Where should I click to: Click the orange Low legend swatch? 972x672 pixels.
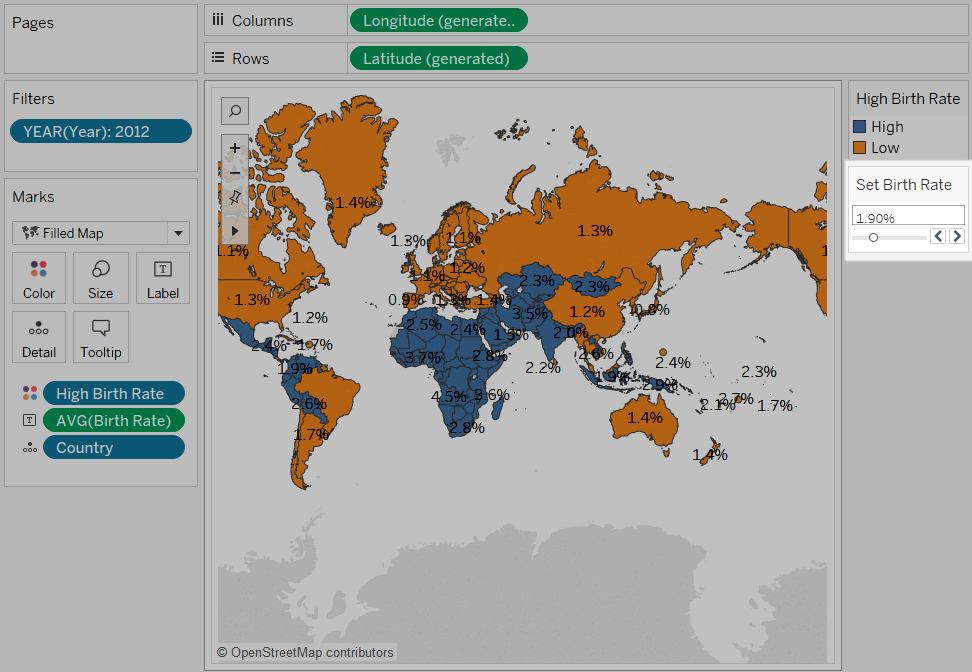(x=859, y=148)
